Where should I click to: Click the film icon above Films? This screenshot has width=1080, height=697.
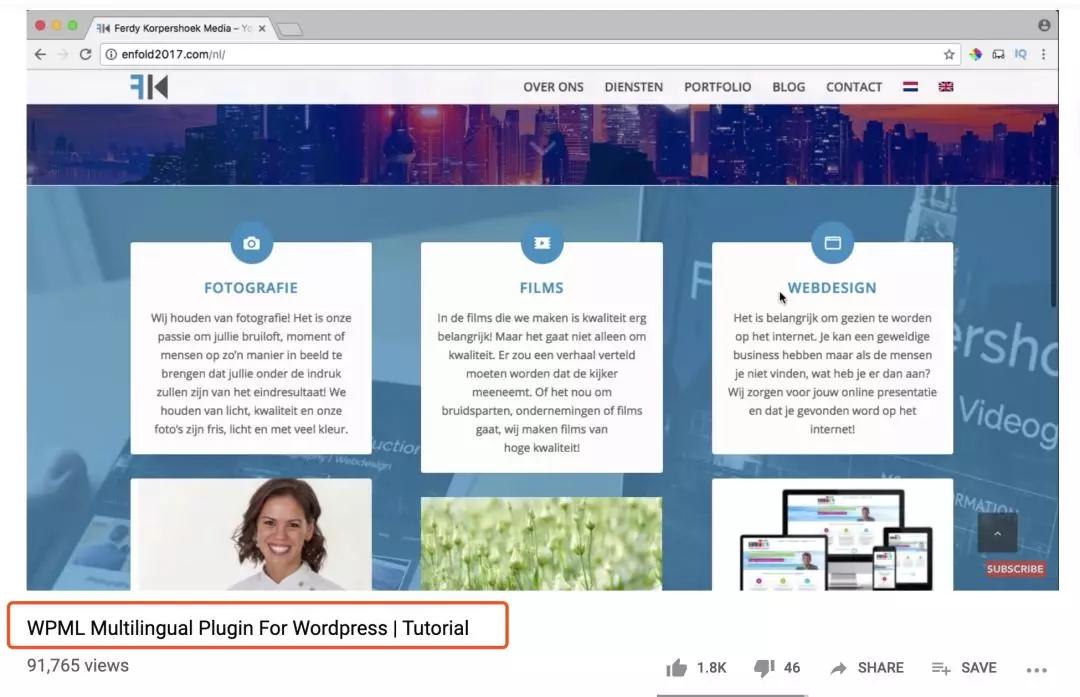542,243
